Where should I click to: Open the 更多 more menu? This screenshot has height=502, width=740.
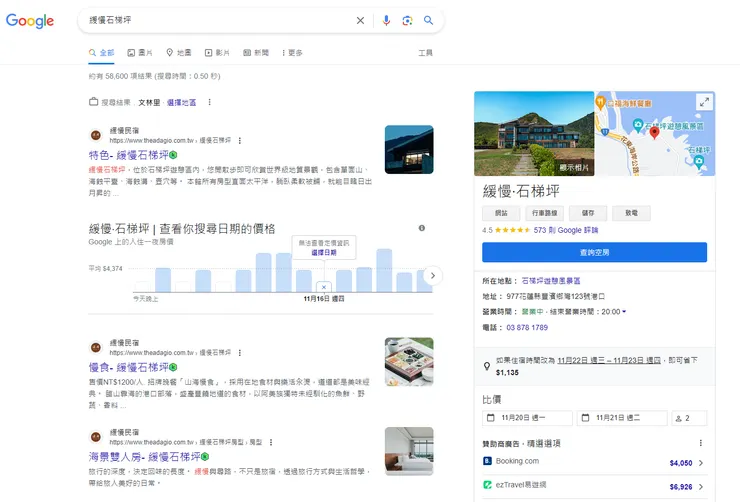[x=292, y=52]
